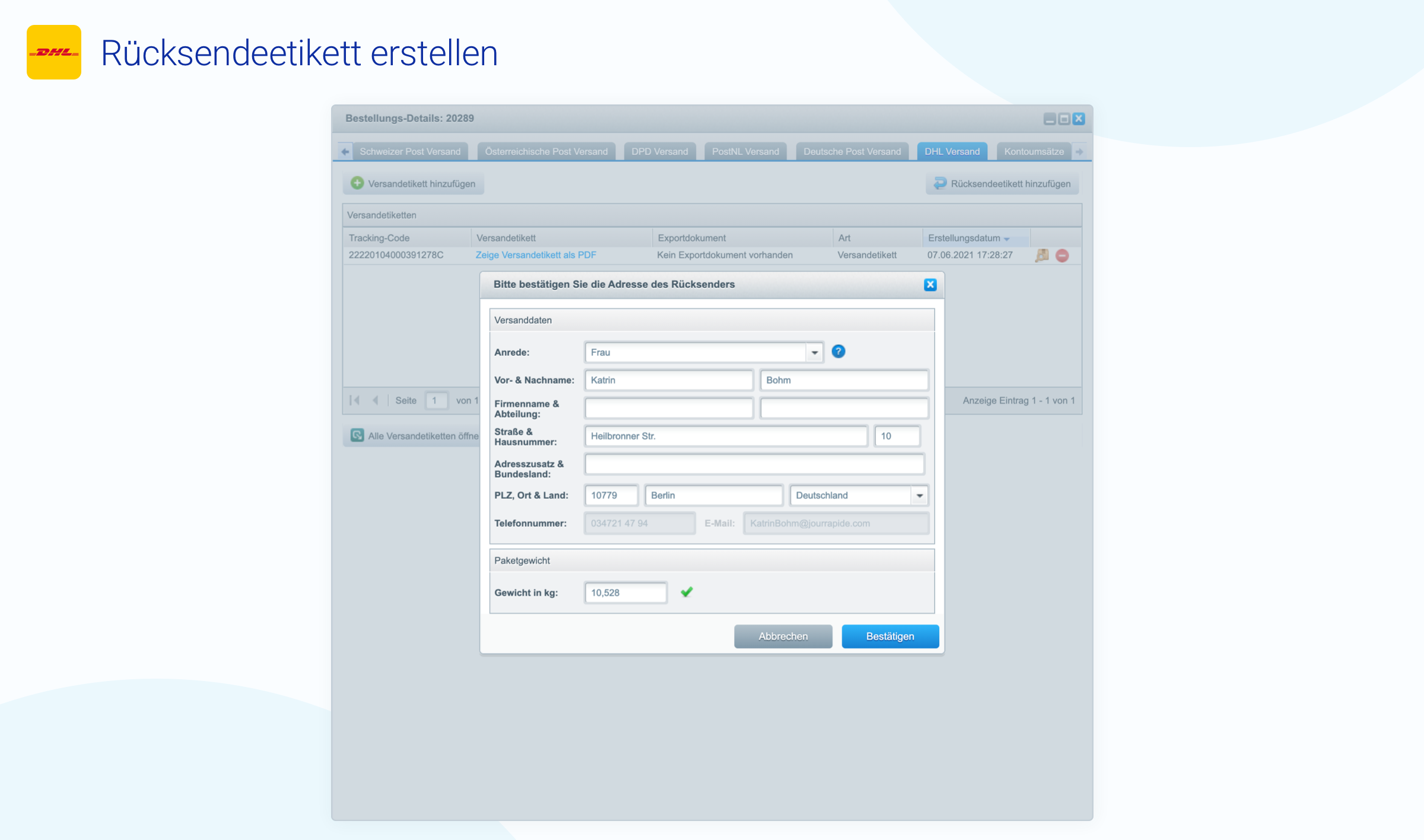Click 'Anzeige Eintrag 1 - 1 von 1'

(1019, 400)
